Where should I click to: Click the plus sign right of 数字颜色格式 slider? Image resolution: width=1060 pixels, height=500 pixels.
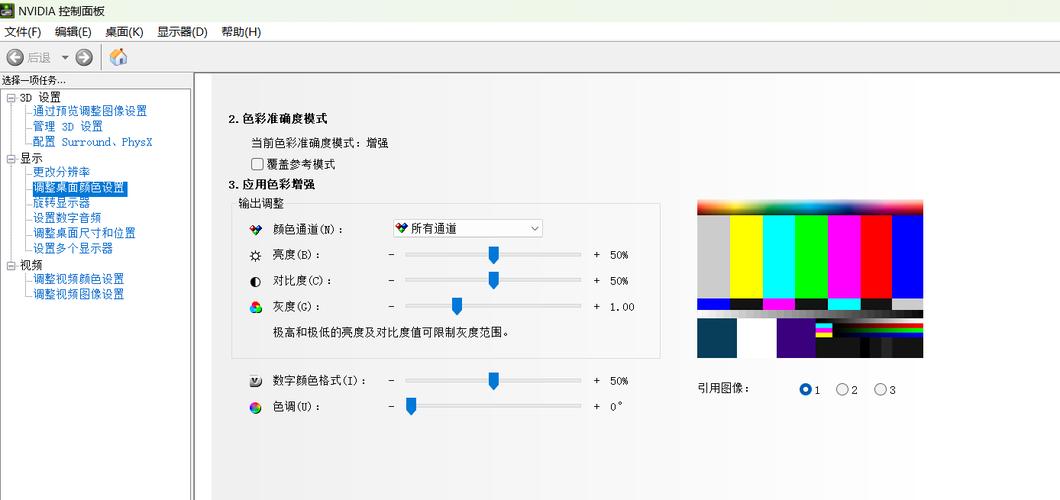[x=596, y=380]
